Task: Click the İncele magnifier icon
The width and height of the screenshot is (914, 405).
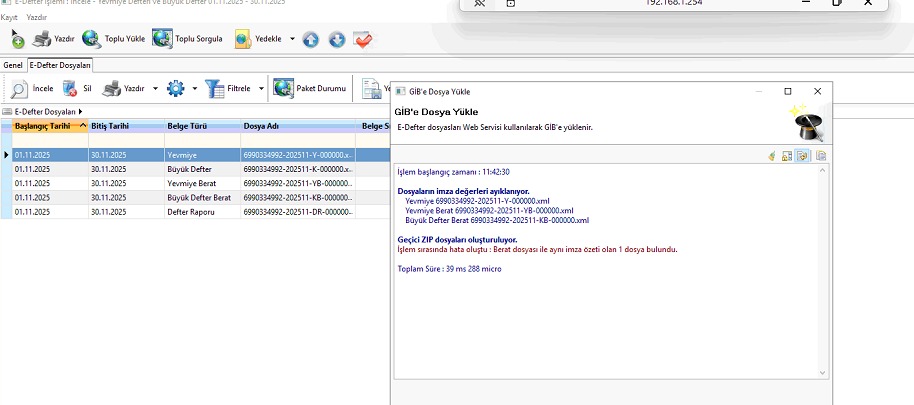Action: 19,89
